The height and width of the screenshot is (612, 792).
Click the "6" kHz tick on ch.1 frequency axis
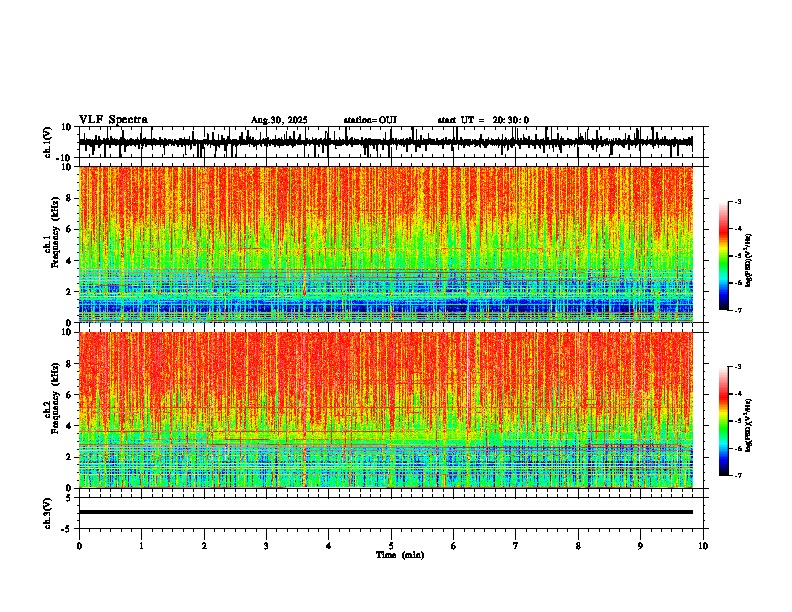[70, 229]
